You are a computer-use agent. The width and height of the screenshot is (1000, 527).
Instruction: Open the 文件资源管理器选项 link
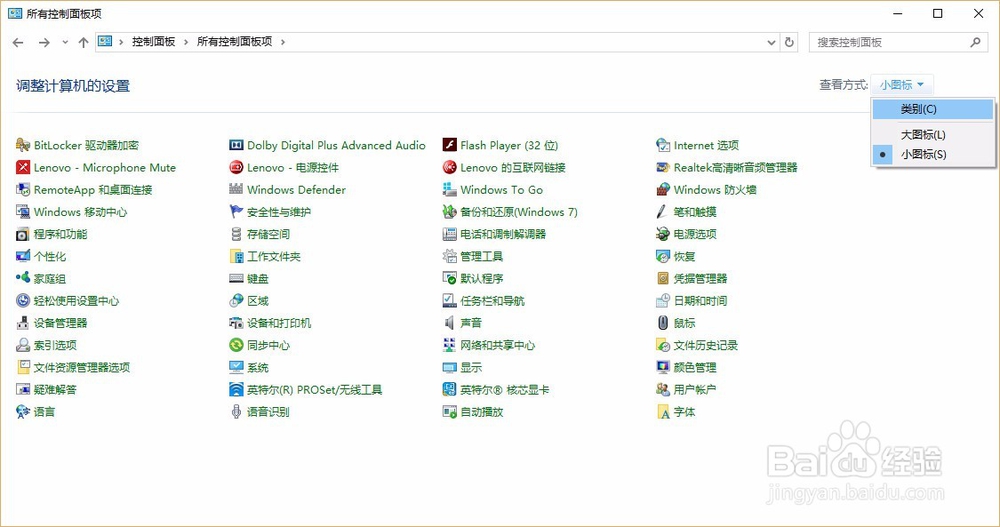tap(82, 367)
